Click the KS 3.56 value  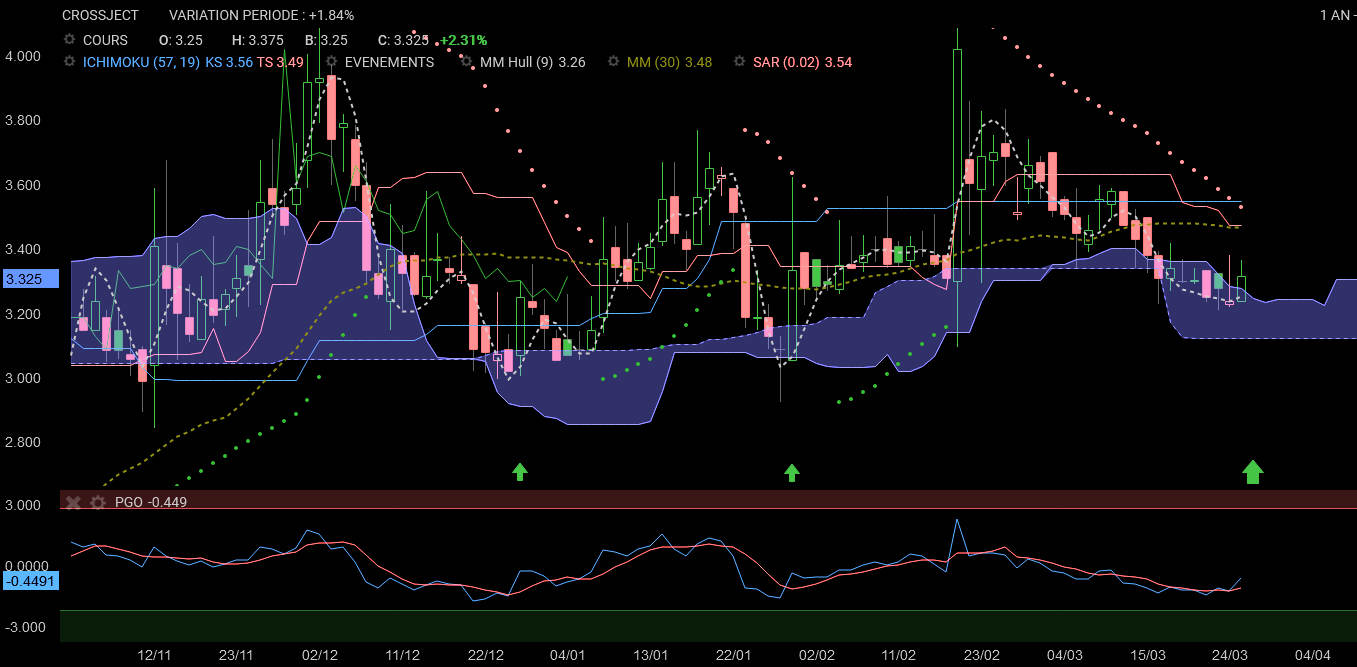pos(229,62)
